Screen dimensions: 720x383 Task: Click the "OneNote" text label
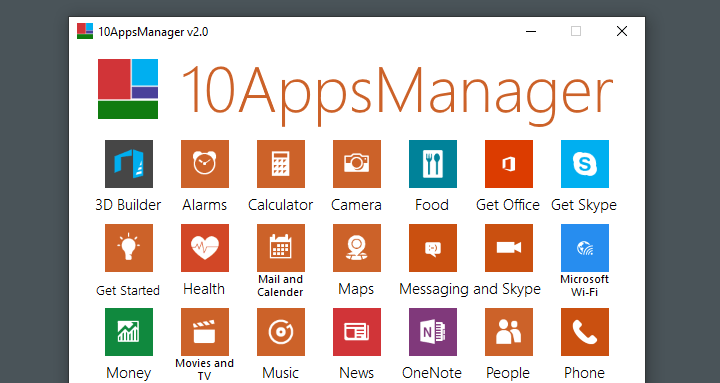tap(432, 373)
